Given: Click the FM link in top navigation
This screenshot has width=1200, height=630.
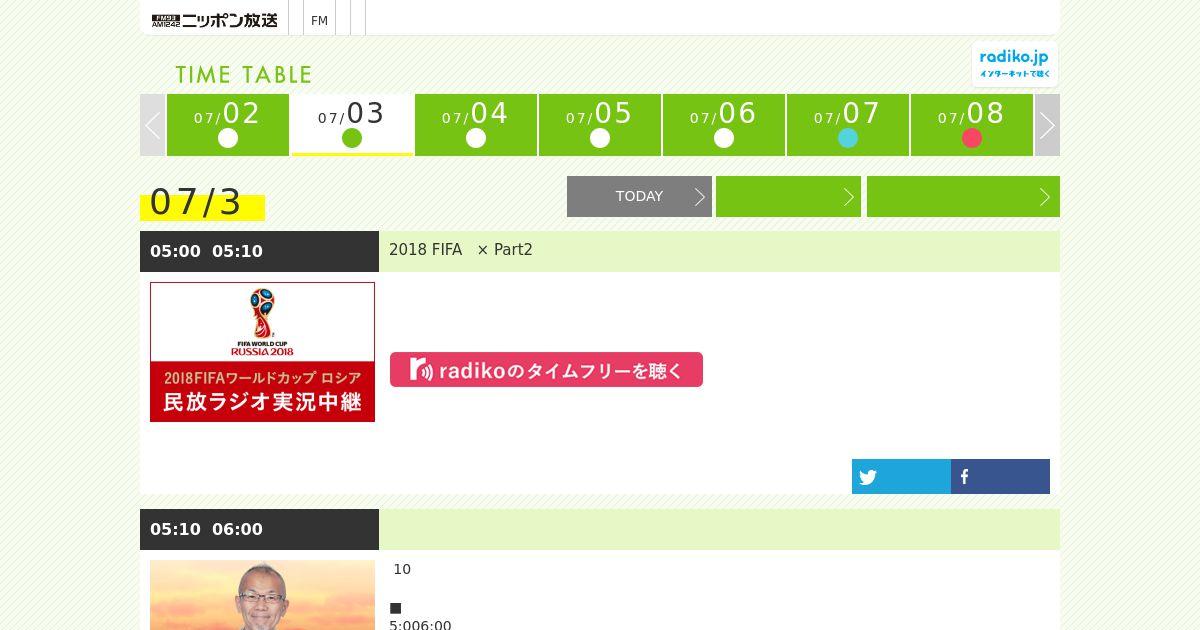Looking at the screenshot, I should (x=319, y=20).
